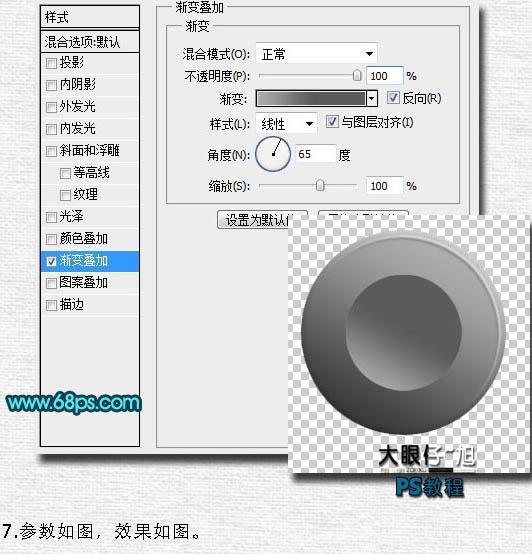The height and width of the screenshot is (554, 532).
Task: Enable the 投影 drop shadow checkbox
Action: coord(51,63)
